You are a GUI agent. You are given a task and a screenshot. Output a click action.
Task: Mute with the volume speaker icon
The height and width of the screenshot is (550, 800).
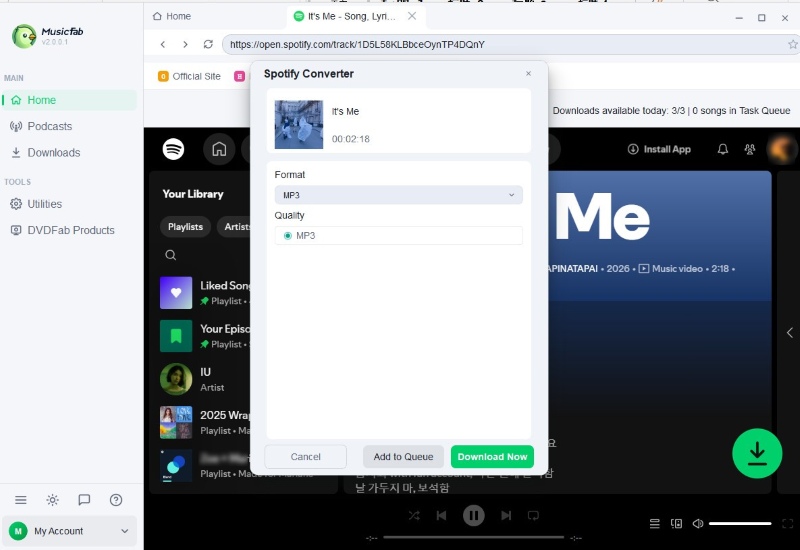click(698, 523)
